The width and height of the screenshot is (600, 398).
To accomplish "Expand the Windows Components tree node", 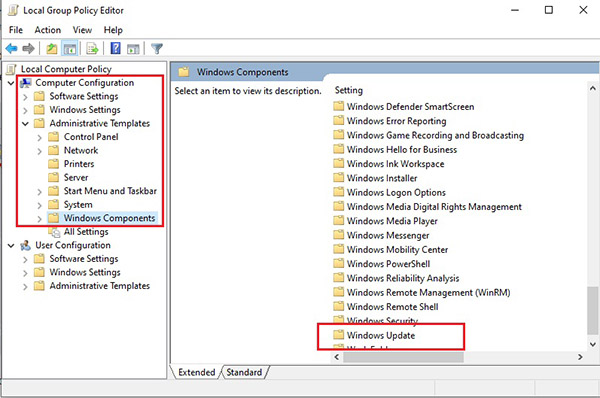I will [x=39, y=219].
